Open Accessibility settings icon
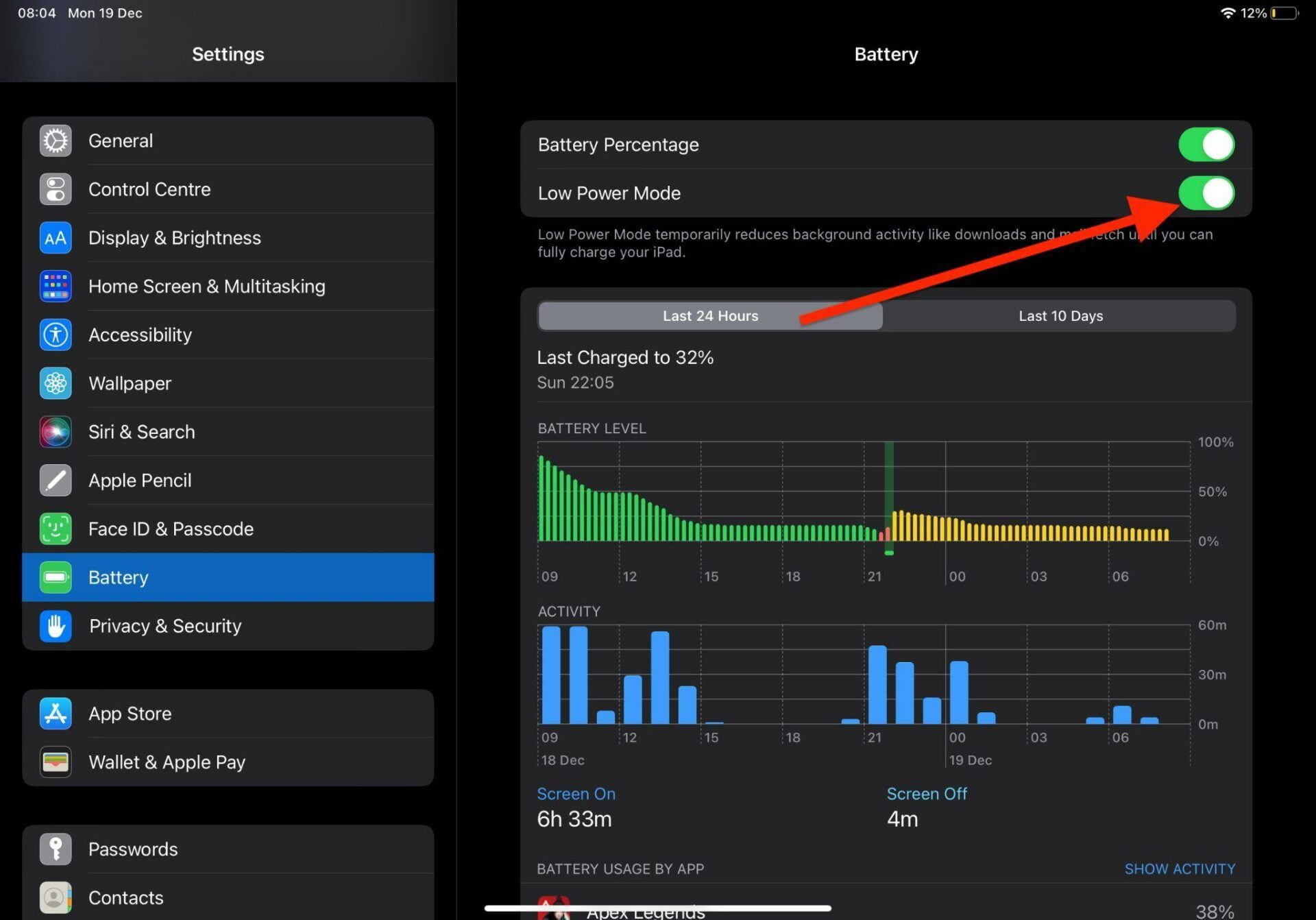Screen dimensions: 1316x920 coord(55,335)
